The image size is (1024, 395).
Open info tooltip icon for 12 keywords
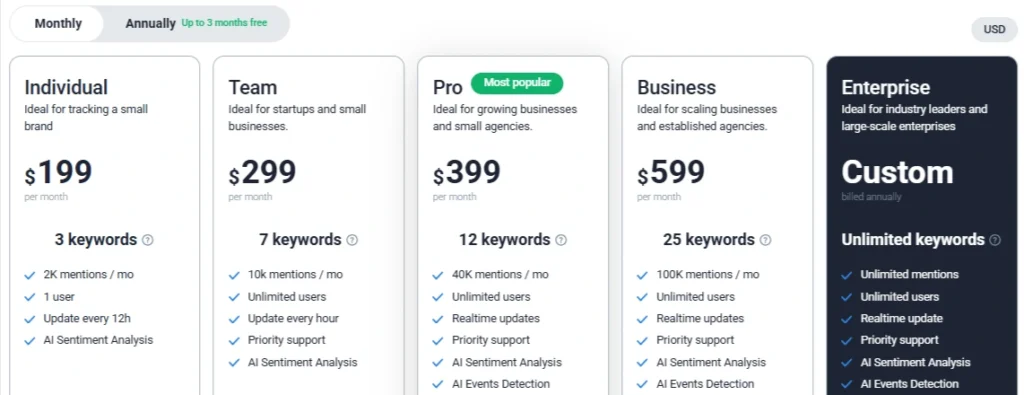[561, 240]
